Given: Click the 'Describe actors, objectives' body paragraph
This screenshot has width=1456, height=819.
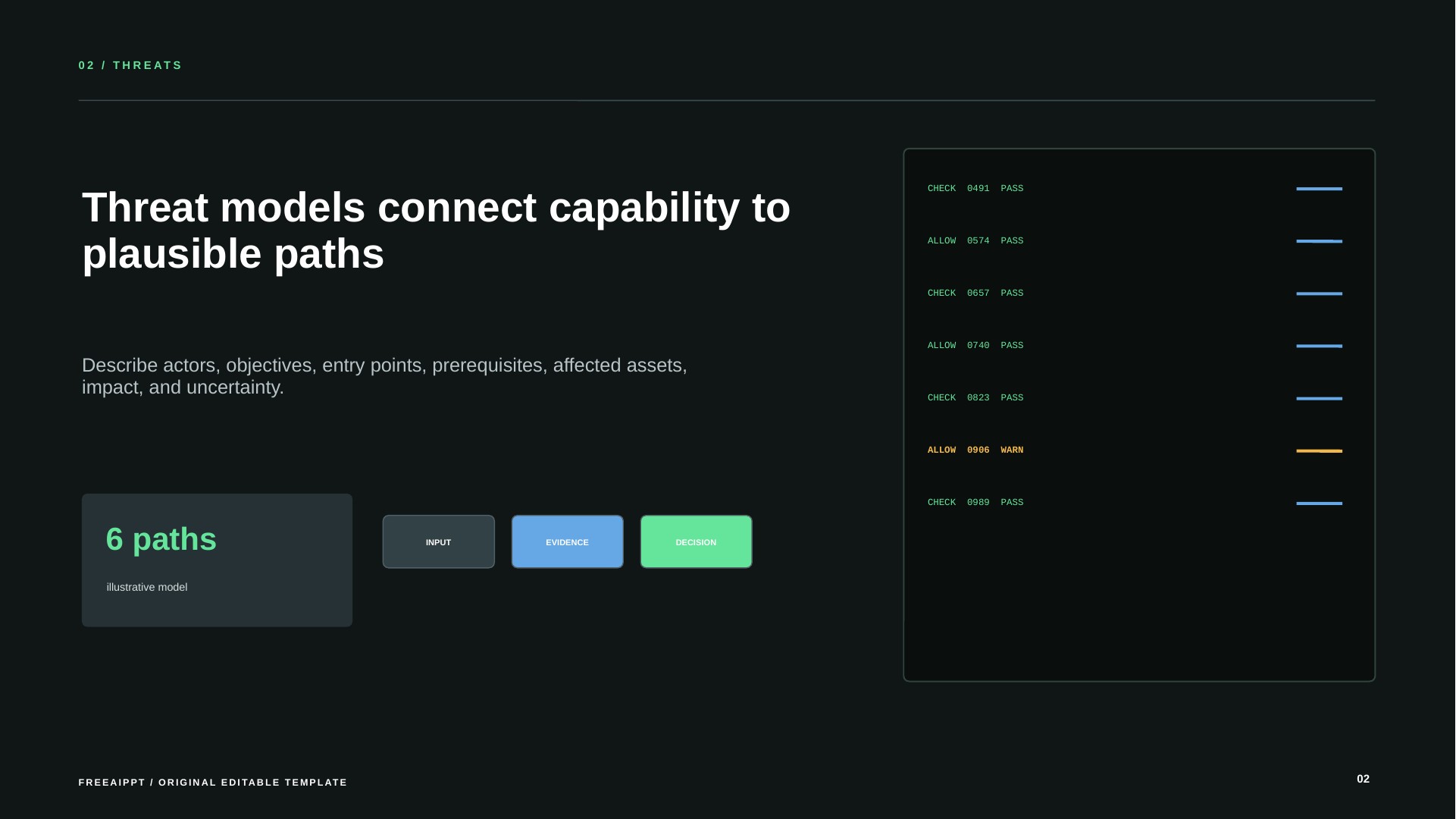Looking at the screenshot, I should [x=384, y=376].
